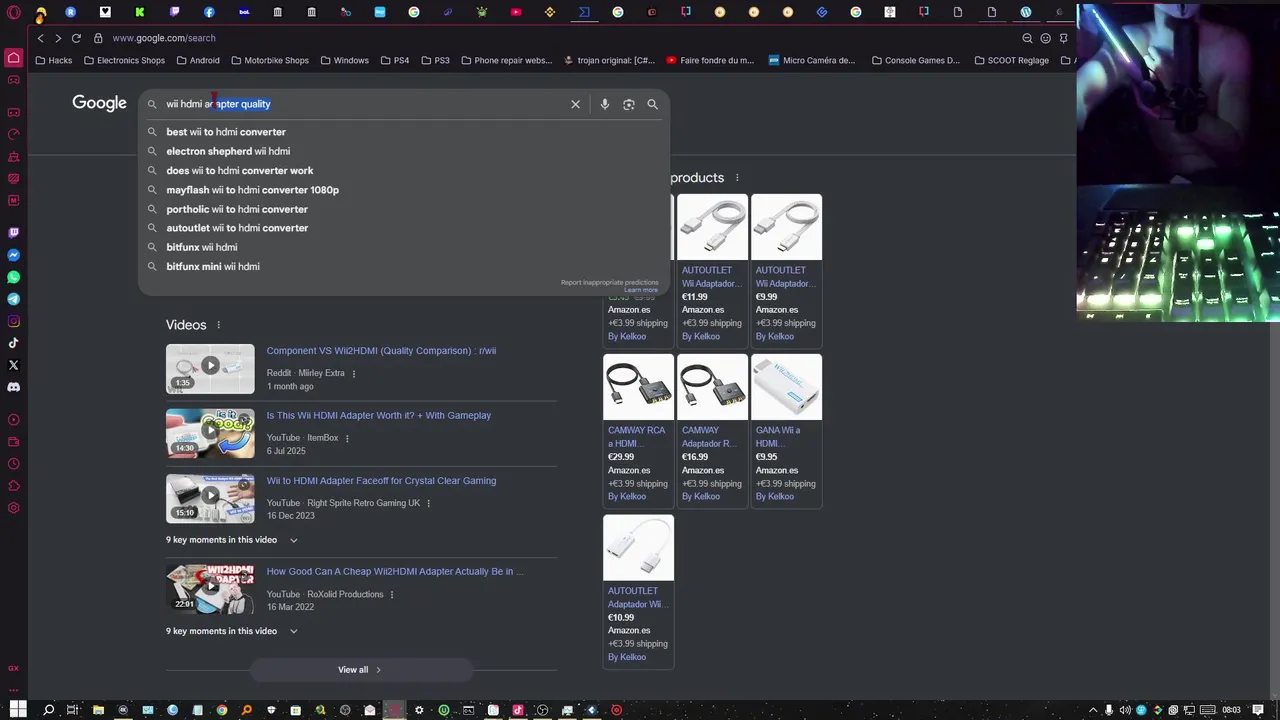This screenshot has width=1280, height=720.
Task: Open Windows taskbar search
Action: (x=48, y=710)
